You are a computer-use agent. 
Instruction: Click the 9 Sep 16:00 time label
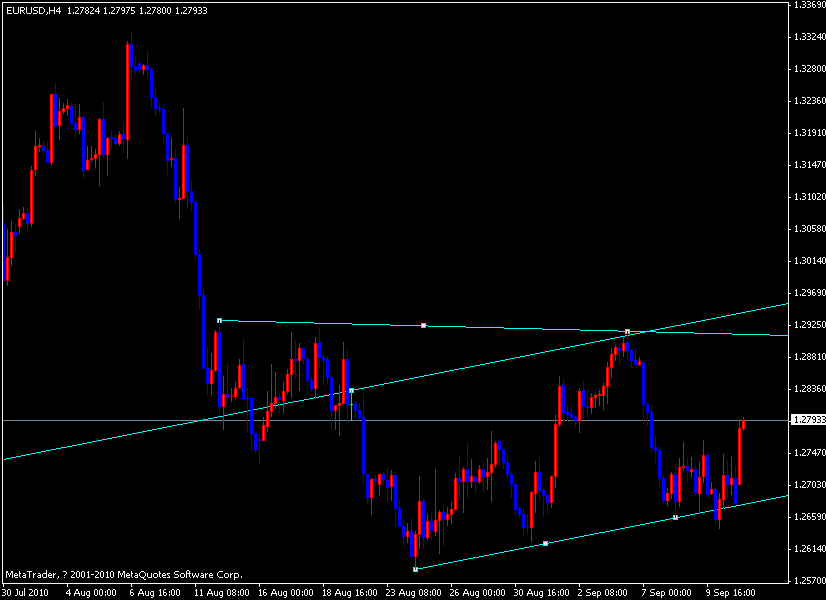coord(731,593)
